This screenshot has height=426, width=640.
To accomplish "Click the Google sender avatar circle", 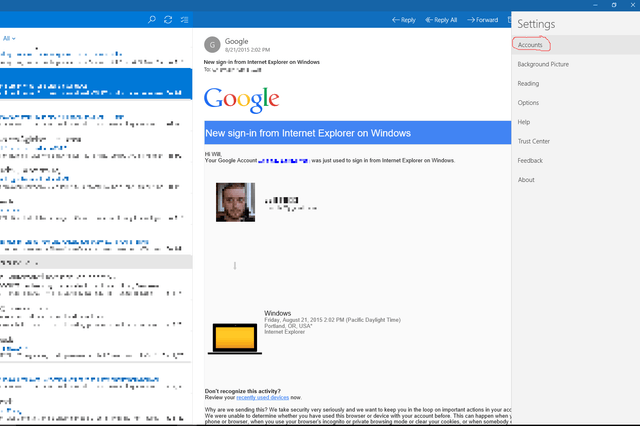I will tap(212, 45).
